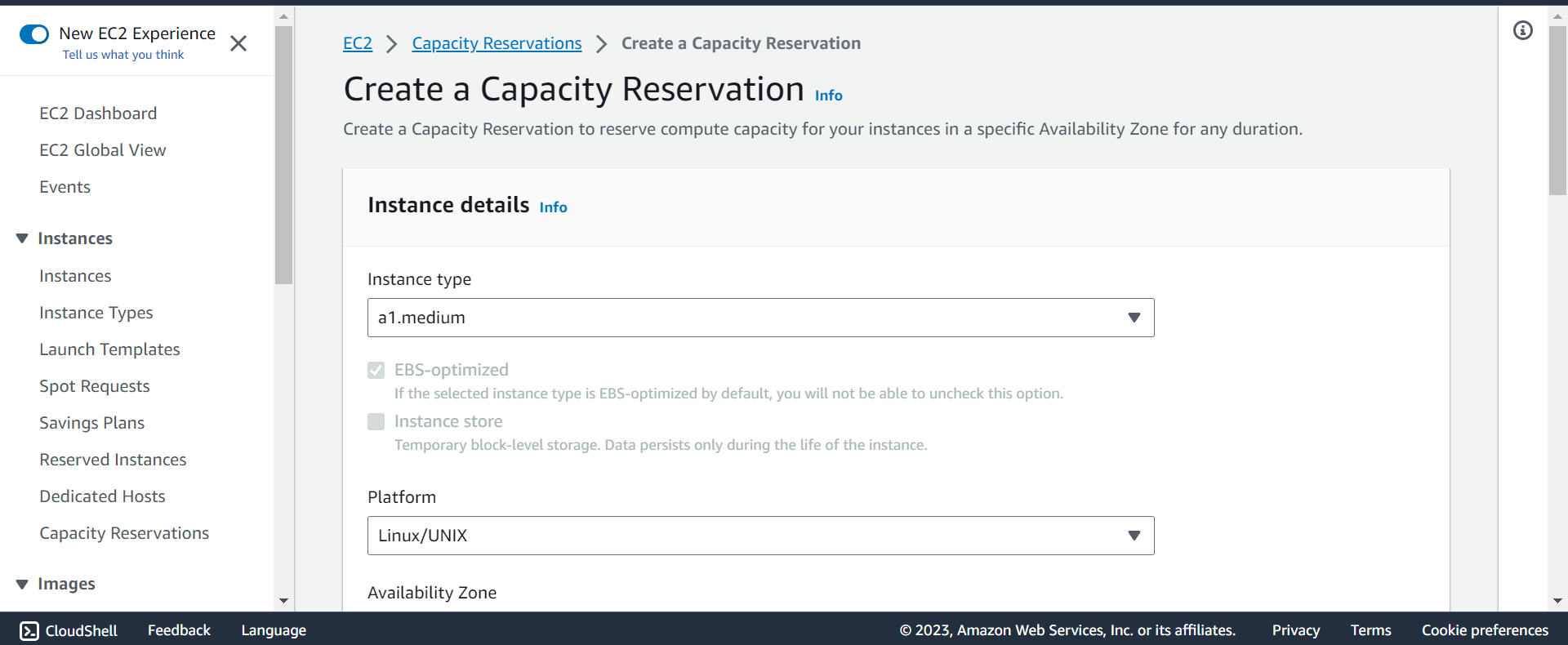The width and height of the screenshot is (1568, 645).
Task: Open the Terms link
Action: click(1370, 630)
